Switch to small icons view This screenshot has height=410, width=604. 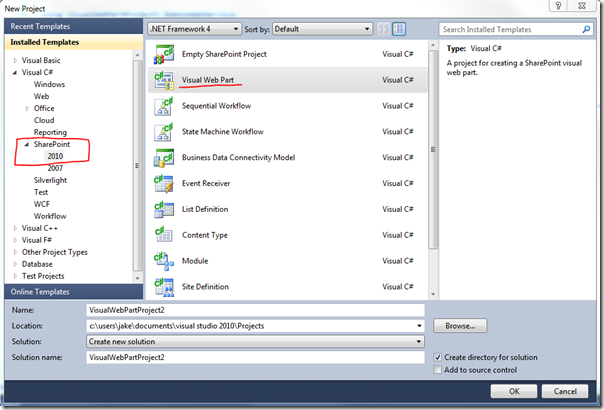point(383,29)
